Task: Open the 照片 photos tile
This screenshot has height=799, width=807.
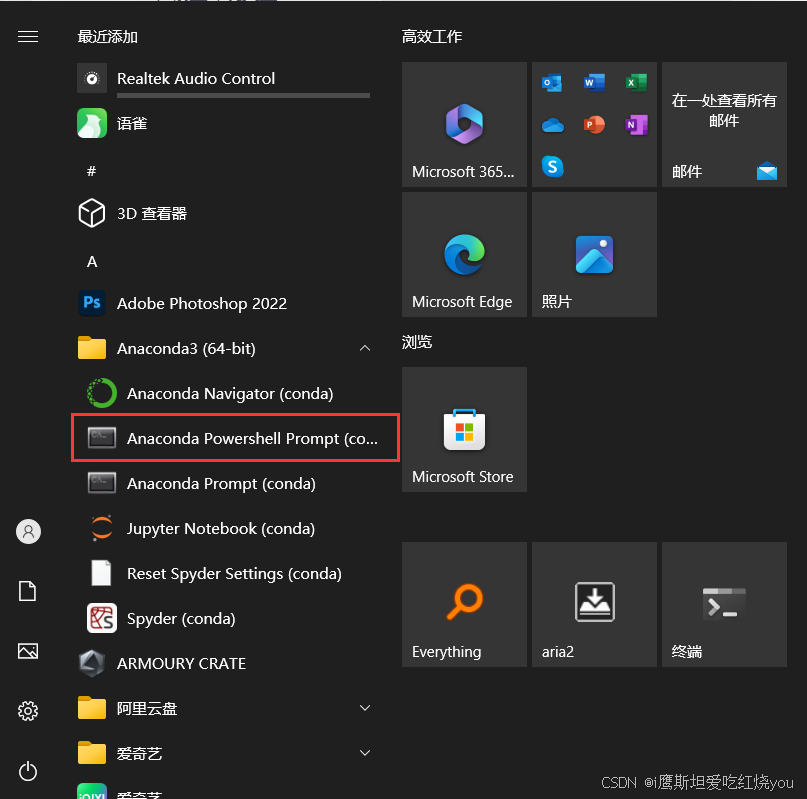Action: pyautogui.click(x=594, y=254)
